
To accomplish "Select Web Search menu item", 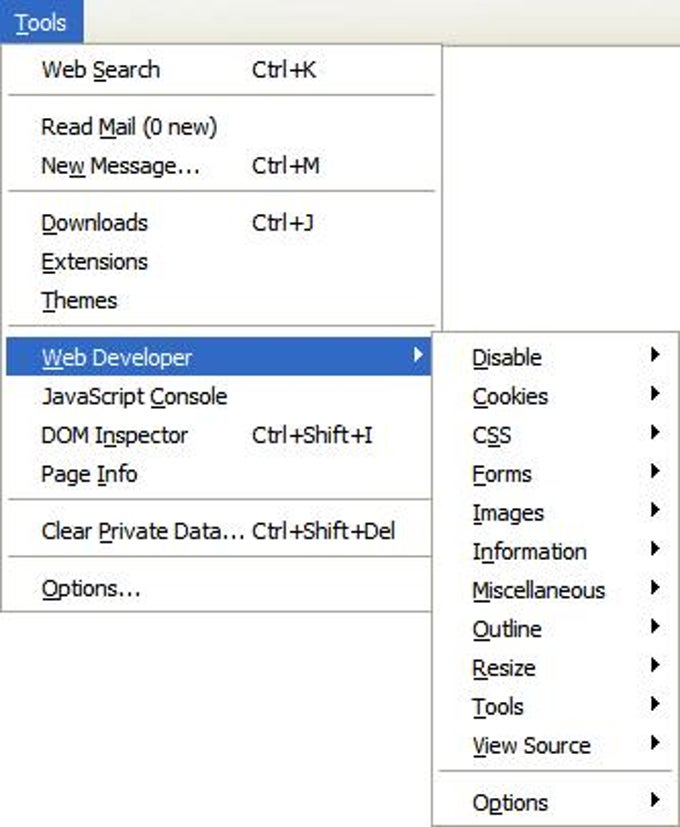I will tap(100, 70).
